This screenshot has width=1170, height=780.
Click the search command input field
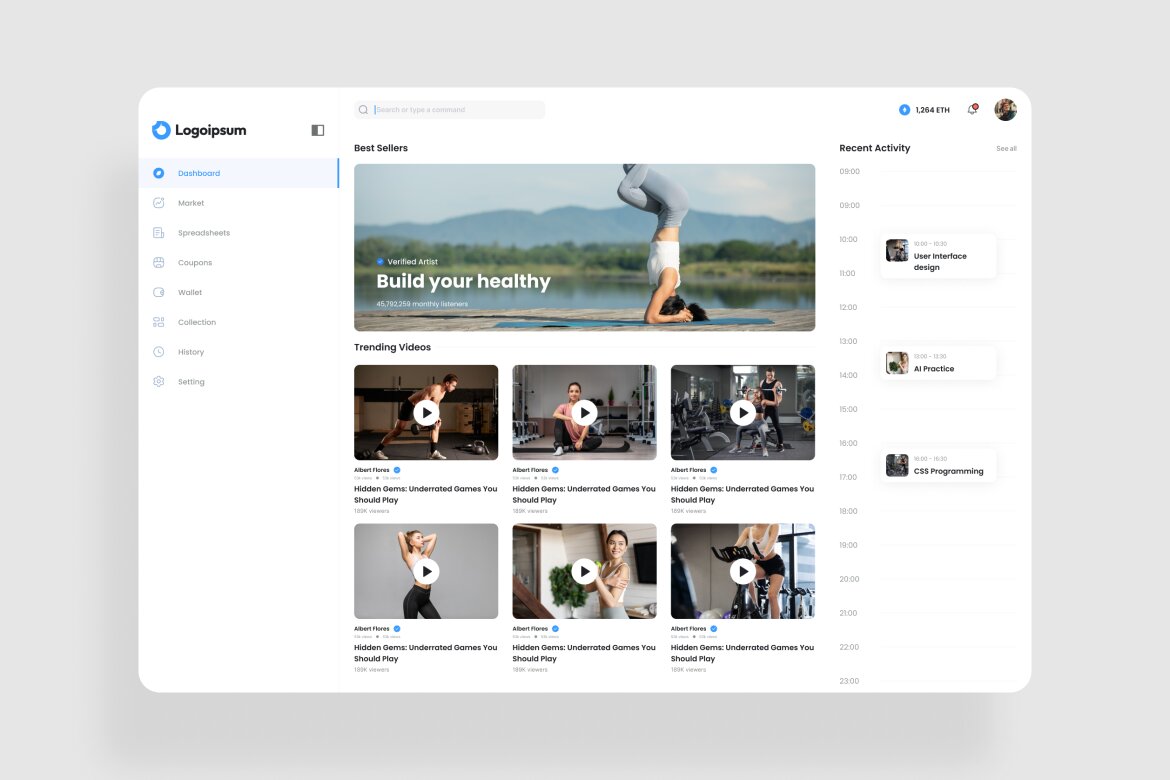click(x=450, y=109)
